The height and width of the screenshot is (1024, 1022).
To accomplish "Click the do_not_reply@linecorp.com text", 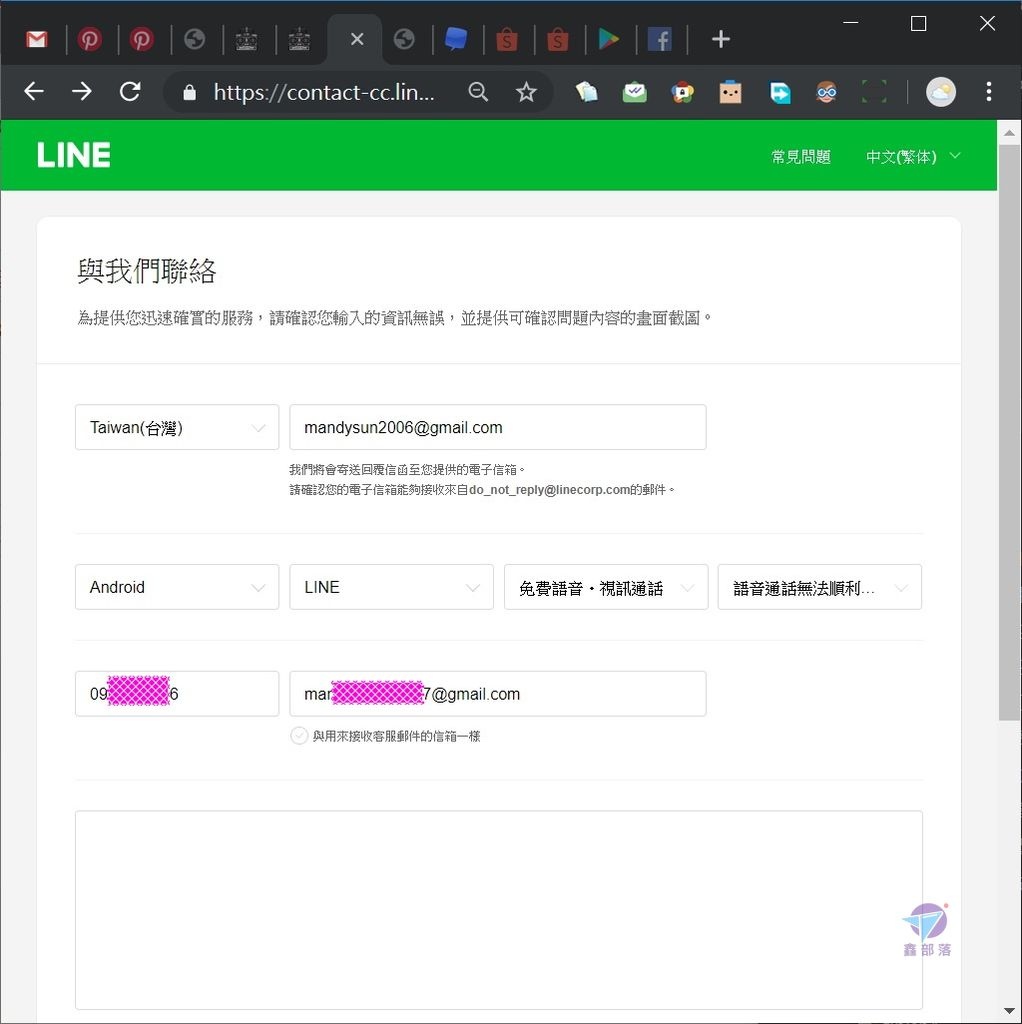I will tap(549, 490).
